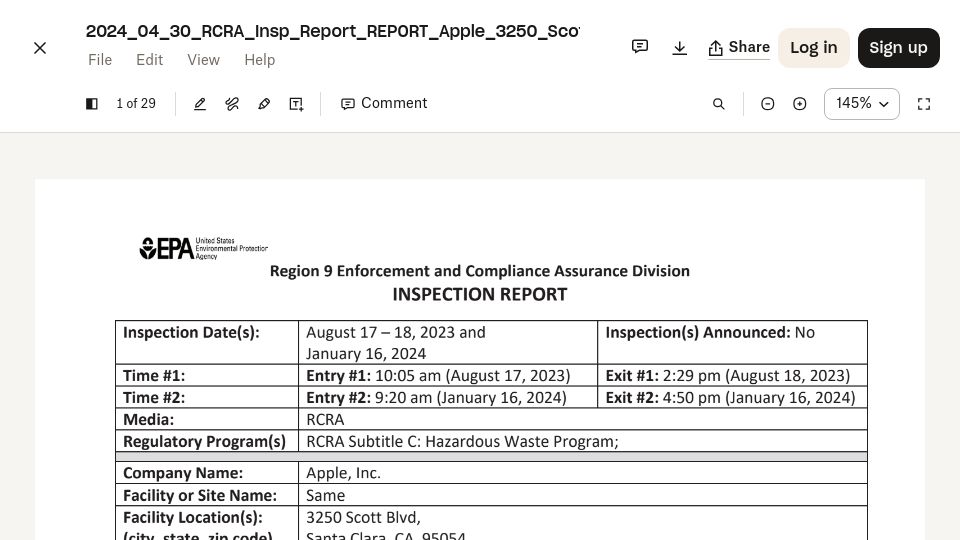Click 'August 17 – 18, 2023 and' text

click(396, 332)
